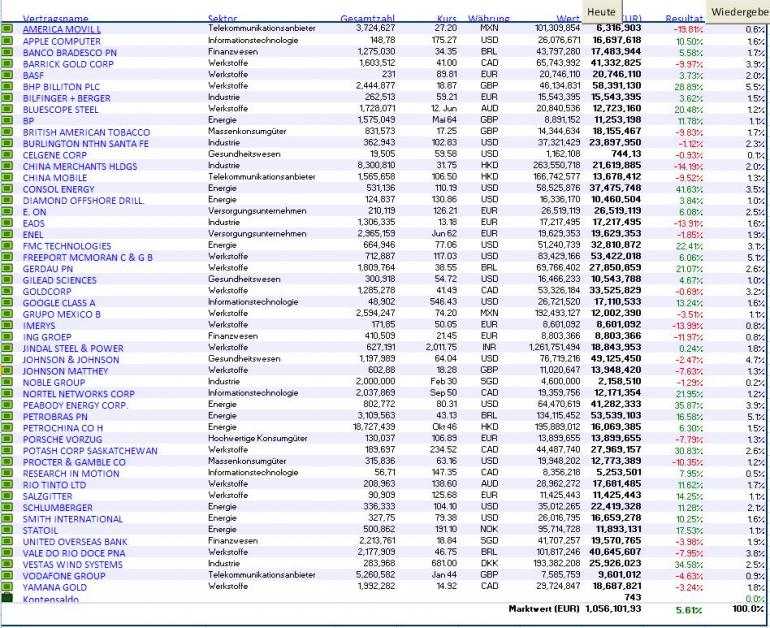This screenshot has height=628, width=770.
Task: Open the Kontensaldo link
Action: [51, 599]
